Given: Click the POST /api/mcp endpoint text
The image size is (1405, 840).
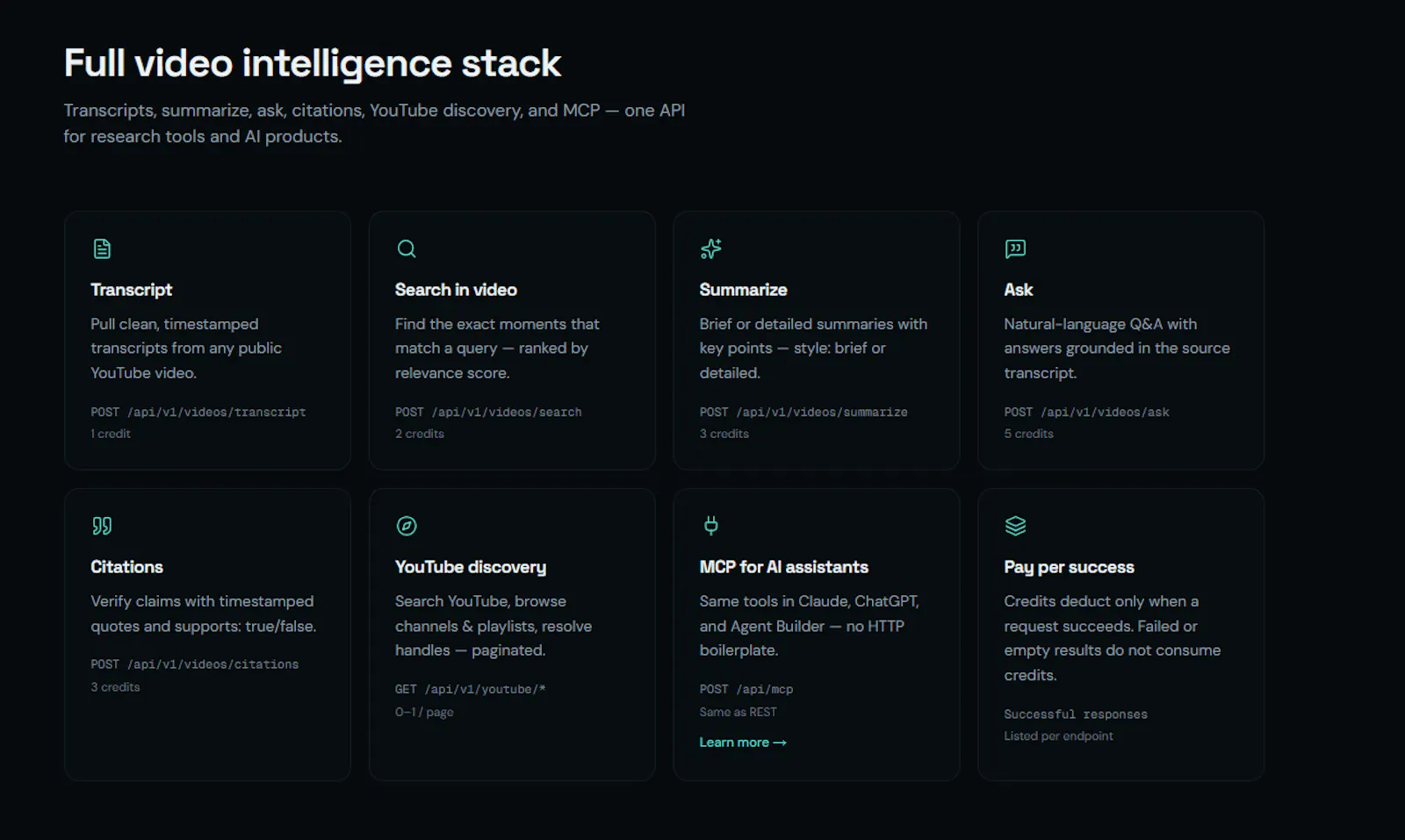Looking at the screenshot, I should click(x=746, y=690).
